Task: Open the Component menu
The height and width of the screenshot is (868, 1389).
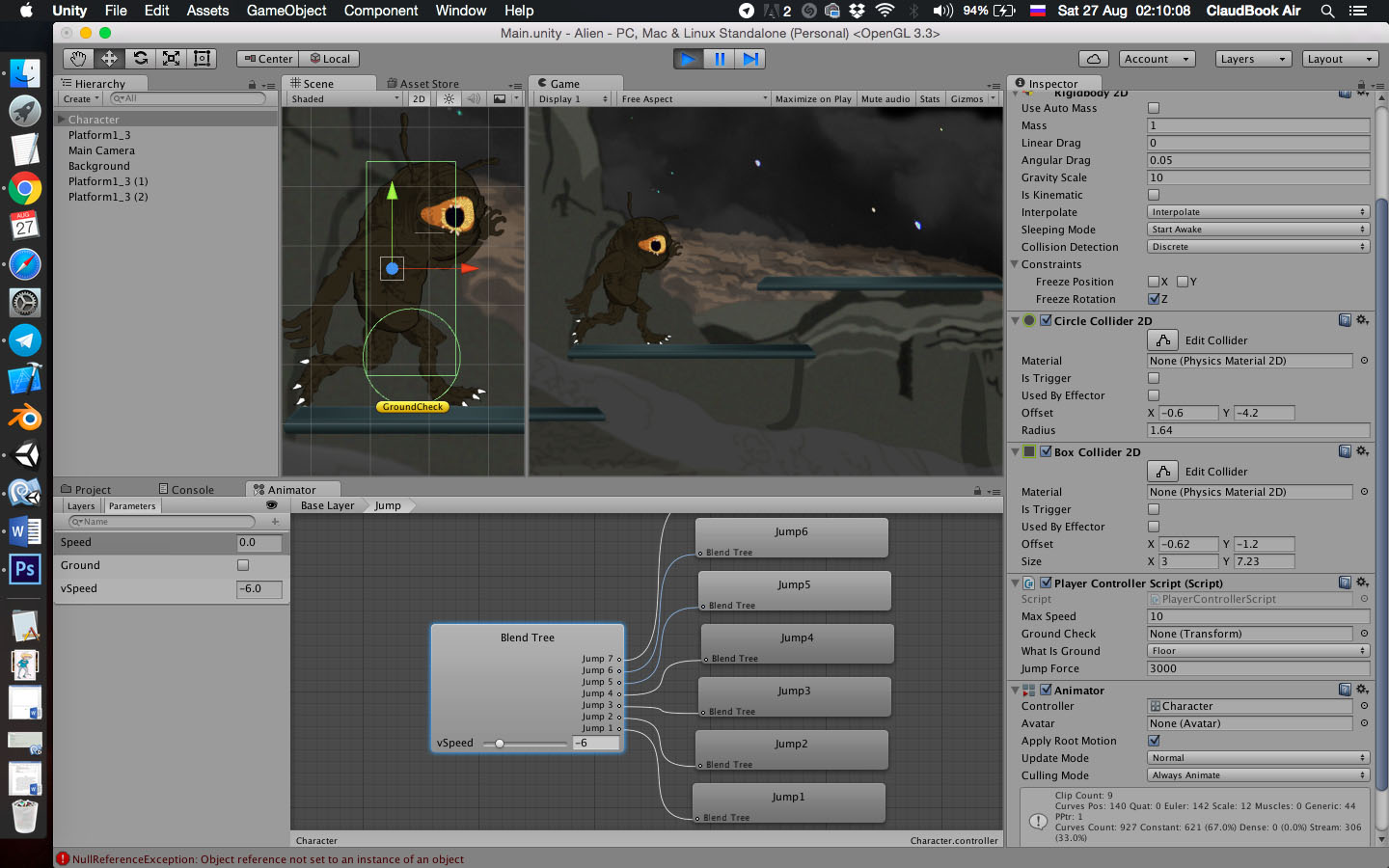Action: pos(381,11)
